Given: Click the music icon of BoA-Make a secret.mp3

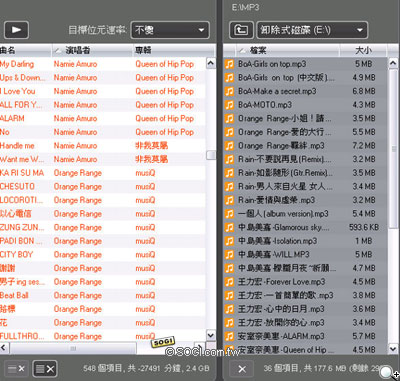Looking at the screenshot, I should pyautogui.click(x=229, y=91).
